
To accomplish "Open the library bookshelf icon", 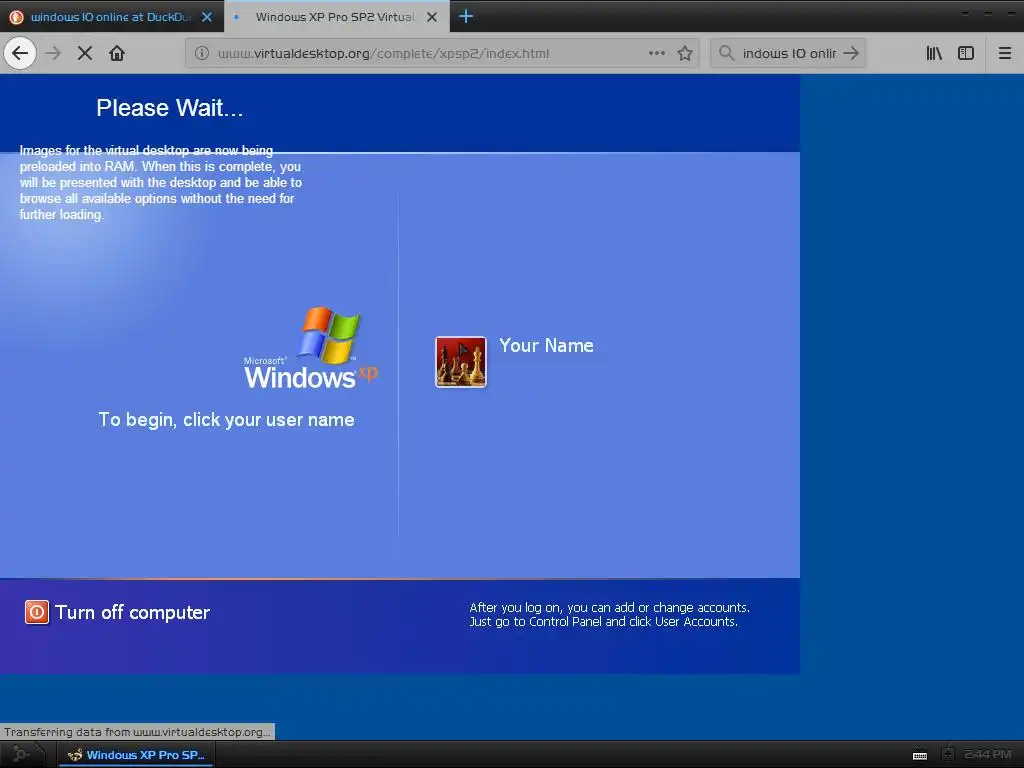I will tap(934, 53).
